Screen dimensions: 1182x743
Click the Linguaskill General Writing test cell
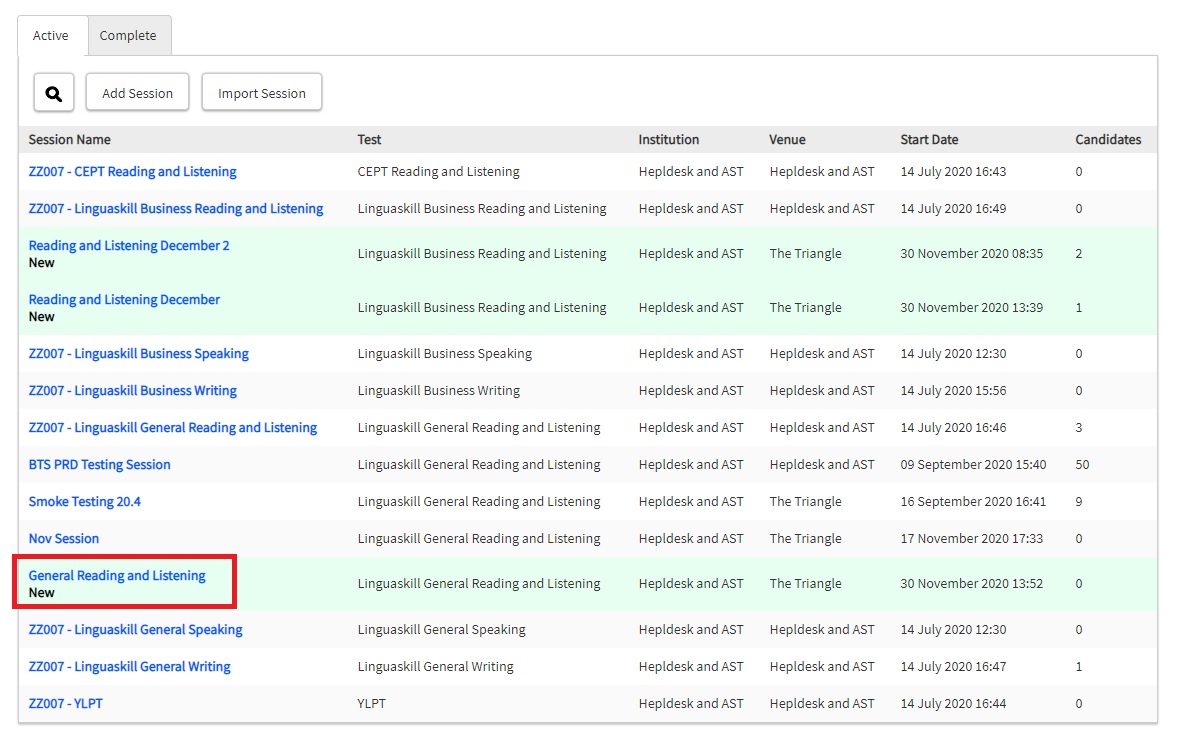pos(436,666)
